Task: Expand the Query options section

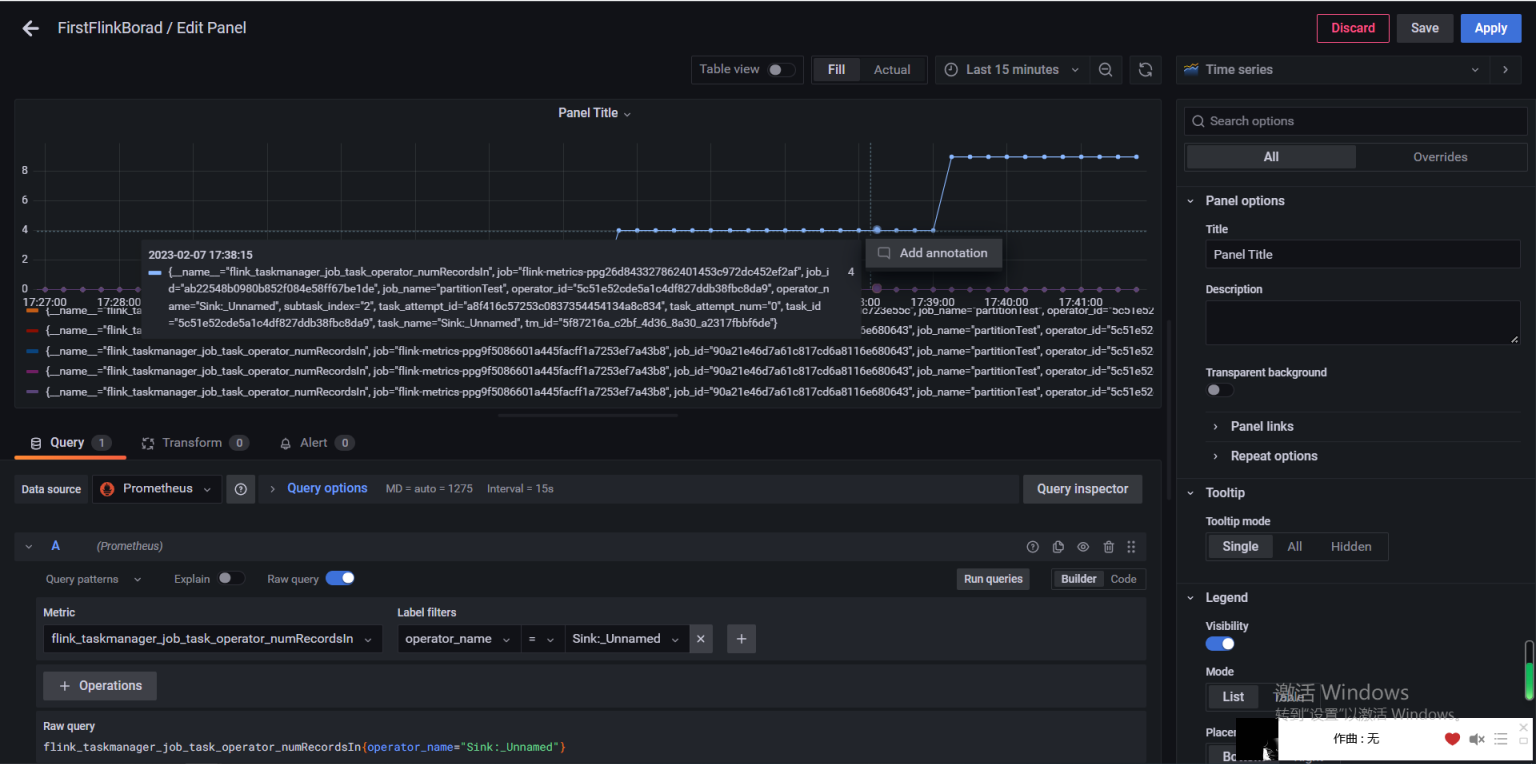Action: pyautogui.click(x=327, y=489)
